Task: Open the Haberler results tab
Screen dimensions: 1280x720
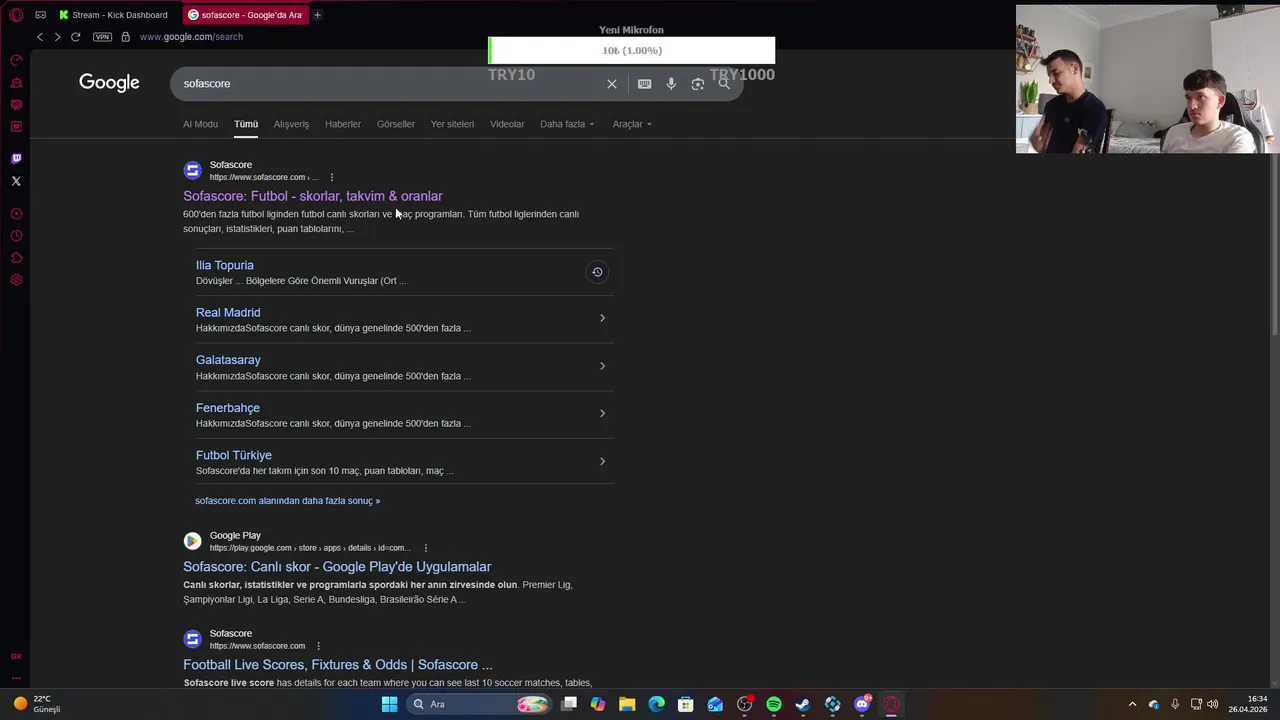Action: (x=342, y=124)
